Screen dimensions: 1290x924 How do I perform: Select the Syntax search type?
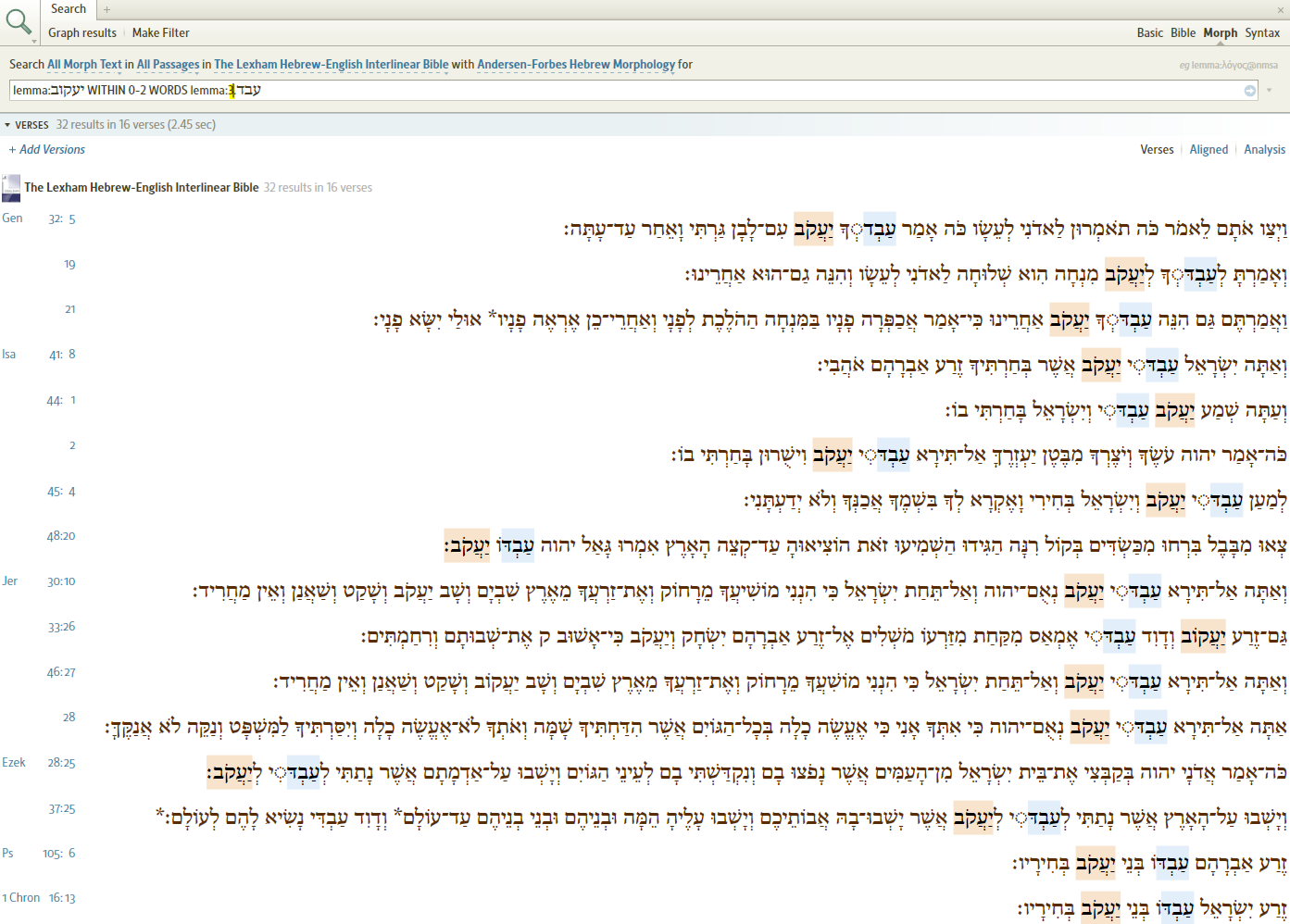click(1262, 32)
